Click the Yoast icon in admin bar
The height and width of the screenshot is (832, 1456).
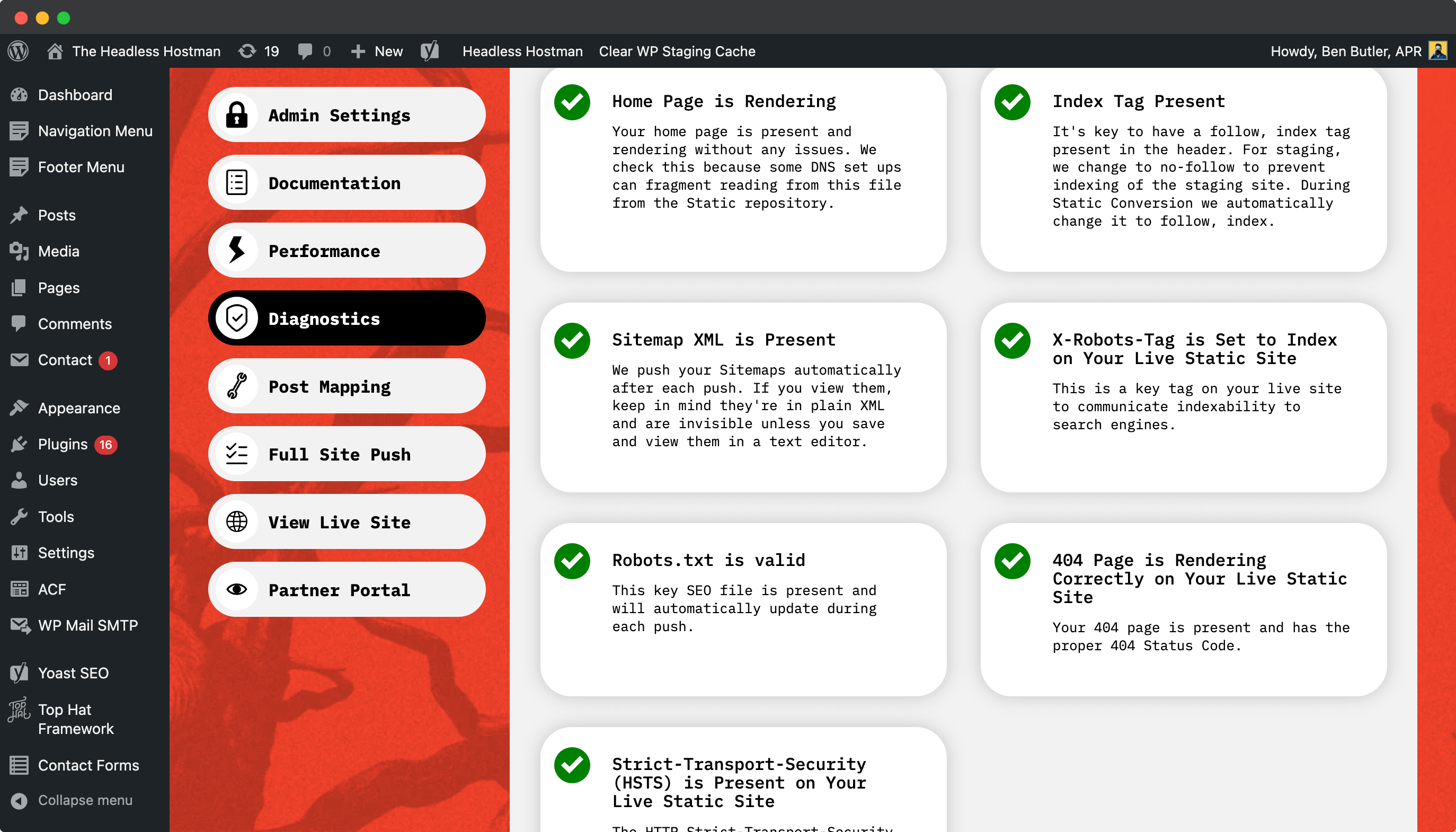click(x=430, y=51)
